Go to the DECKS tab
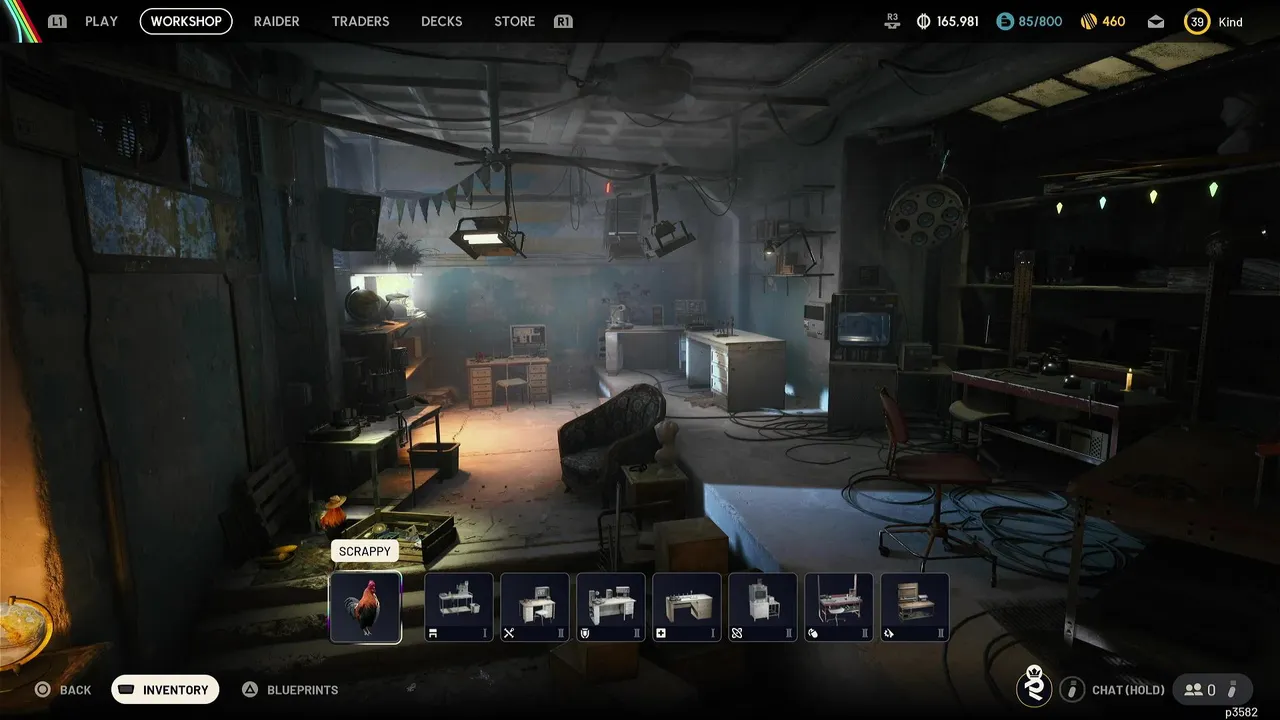This screenshot has width=1280, height=720. coord(441,21)
